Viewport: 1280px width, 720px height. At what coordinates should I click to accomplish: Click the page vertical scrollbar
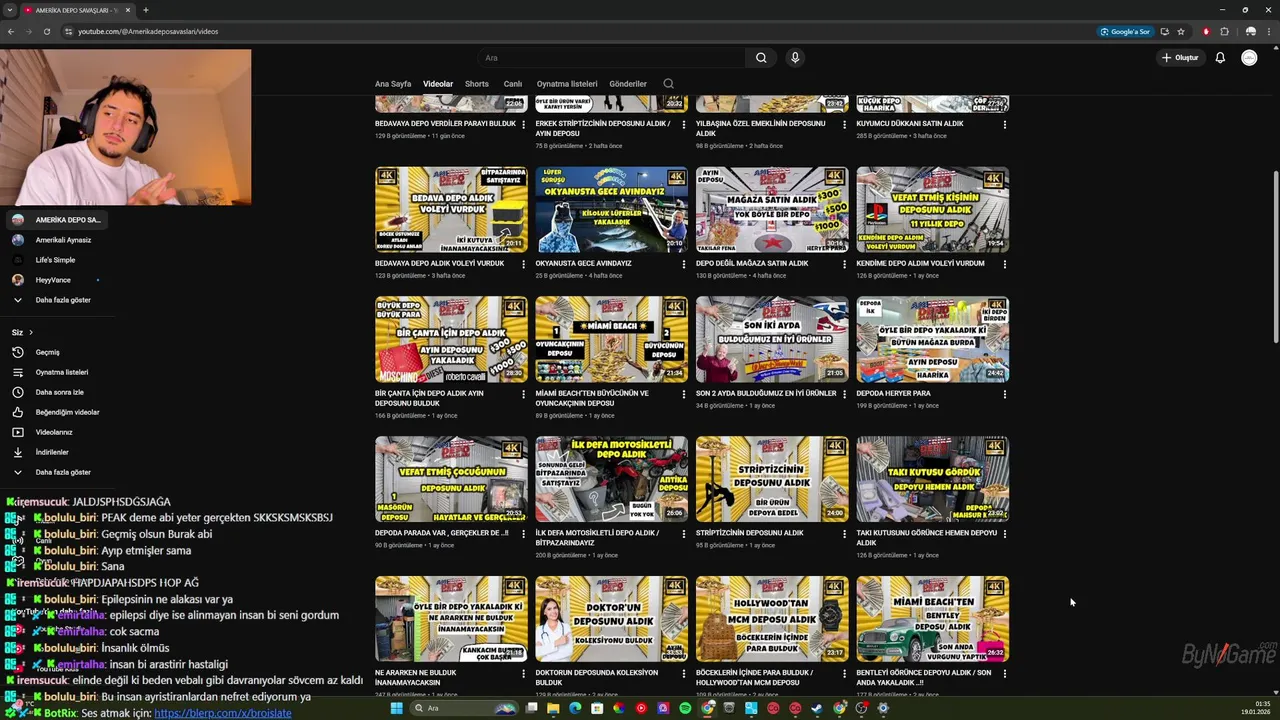click(1275, 258)
